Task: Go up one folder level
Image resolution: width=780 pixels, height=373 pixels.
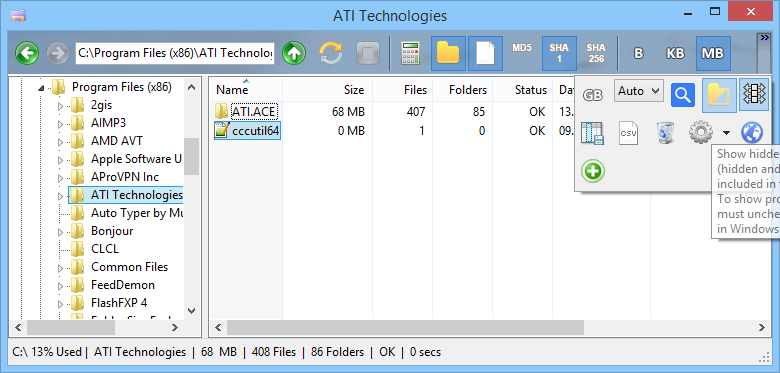Action: click(294, 53)
